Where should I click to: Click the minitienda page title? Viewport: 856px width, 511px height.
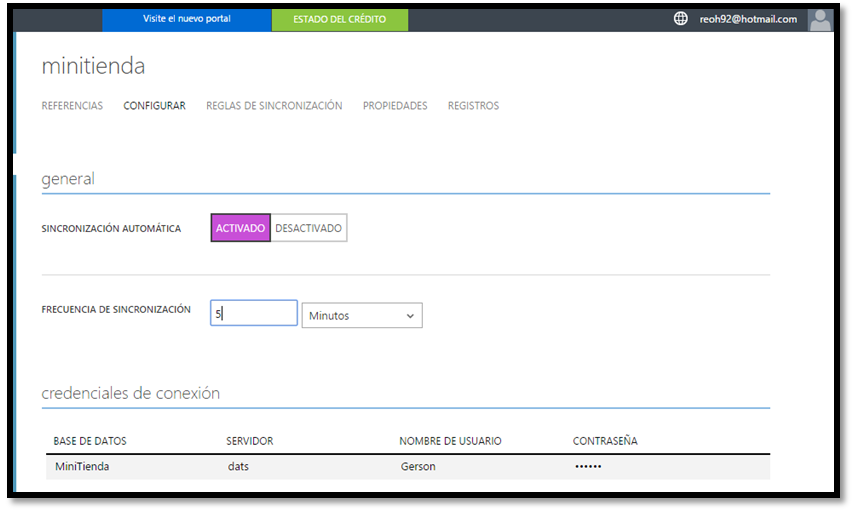point(93,66)
